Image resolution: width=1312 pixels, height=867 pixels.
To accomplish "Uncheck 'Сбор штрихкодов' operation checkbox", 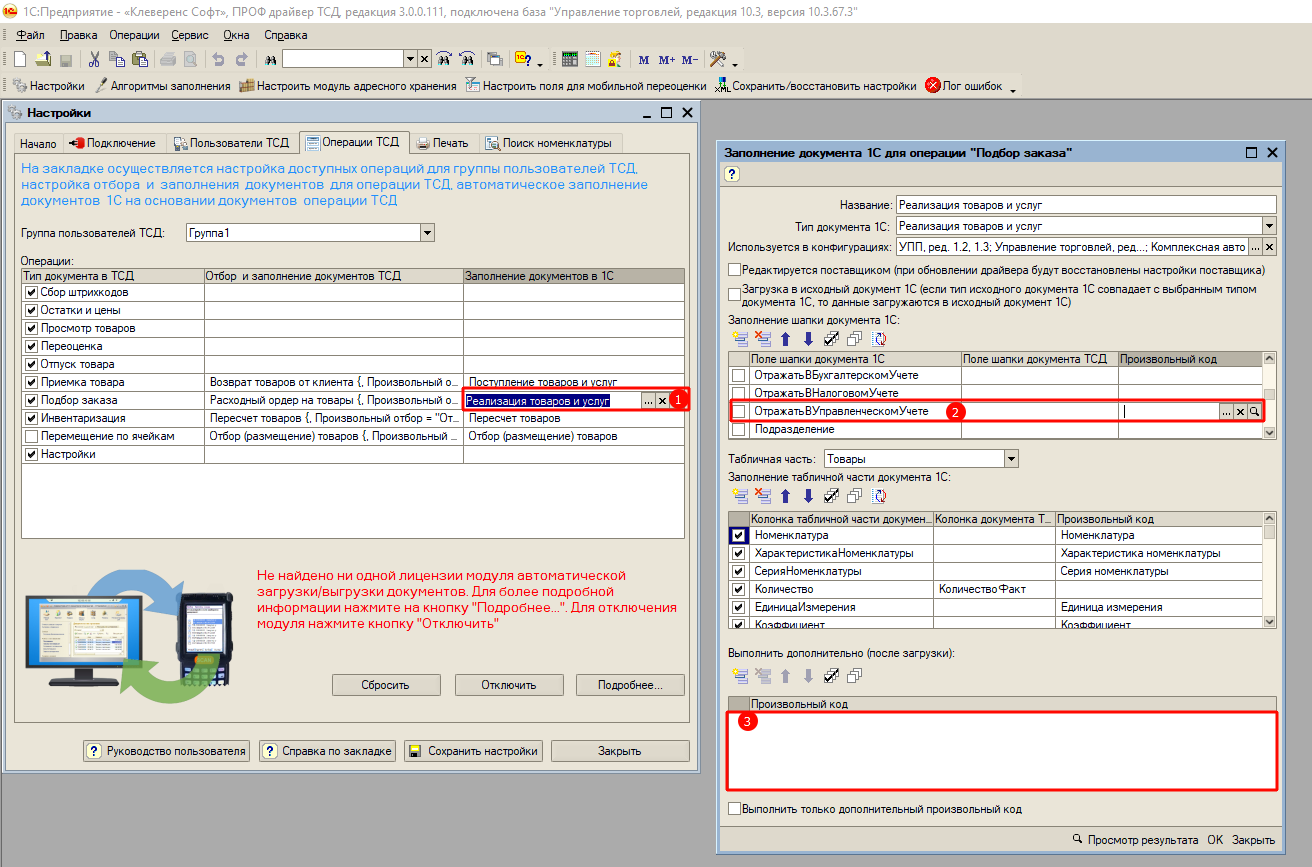I will [31, 293].
